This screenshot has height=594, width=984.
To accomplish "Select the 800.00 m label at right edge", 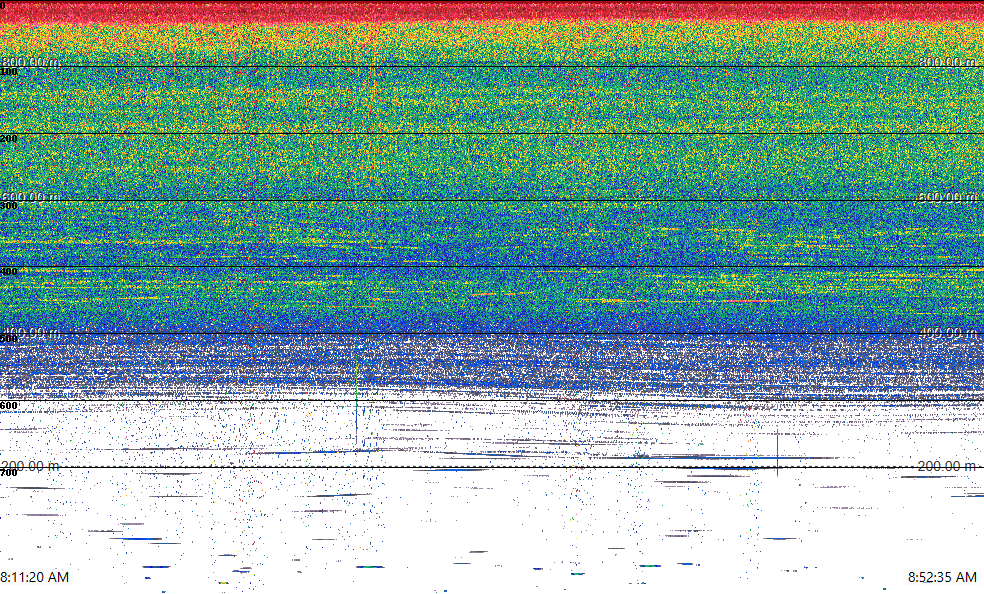I will 947,61.
